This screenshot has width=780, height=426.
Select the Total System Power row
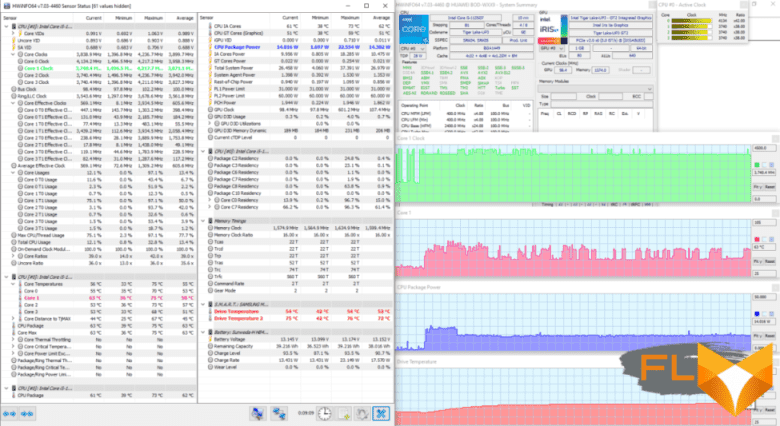[x=296, y=68]
